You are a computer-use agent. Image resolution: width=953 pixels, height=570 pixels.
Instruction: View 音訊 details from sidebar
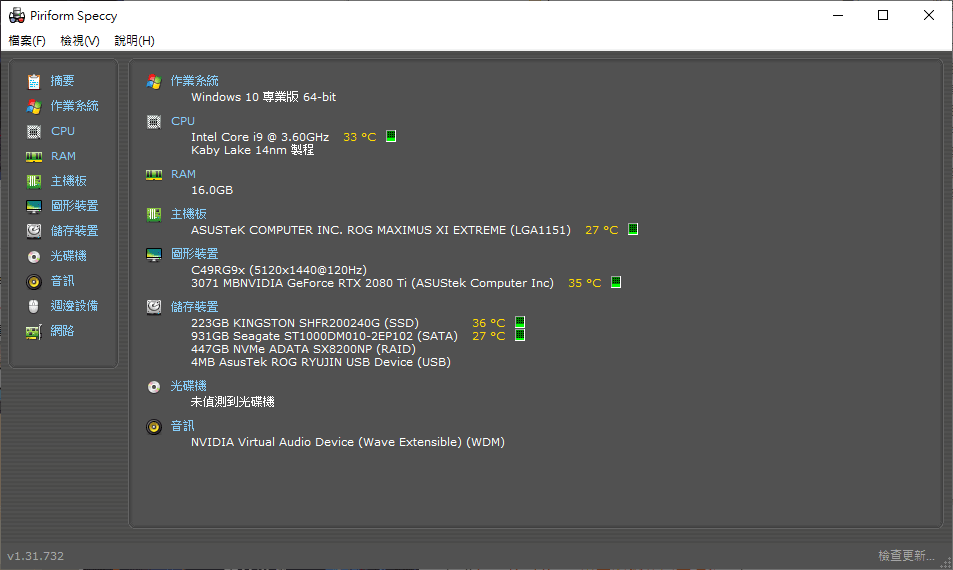click(x=63, y=281)
